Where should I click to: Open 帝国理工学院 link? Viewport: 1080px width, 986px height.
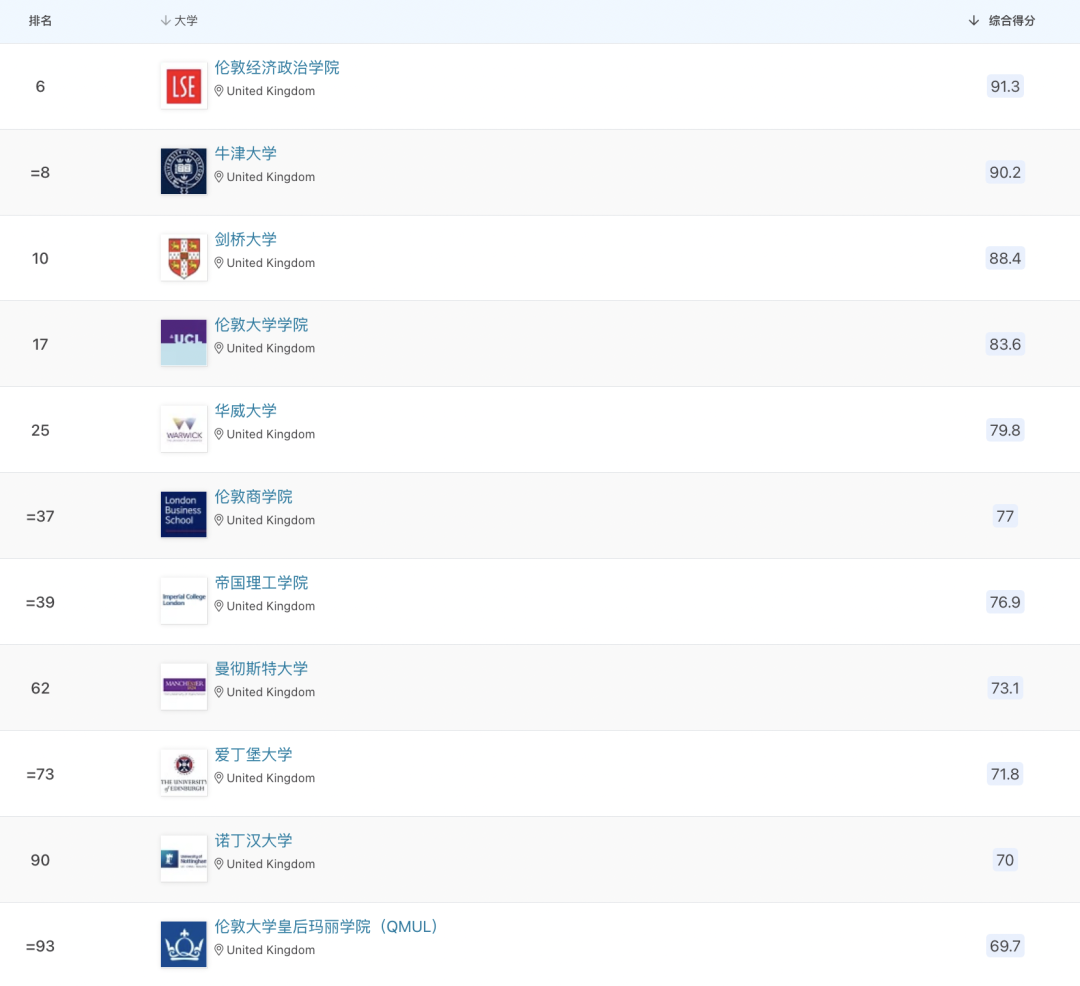[x=261, y=583]
